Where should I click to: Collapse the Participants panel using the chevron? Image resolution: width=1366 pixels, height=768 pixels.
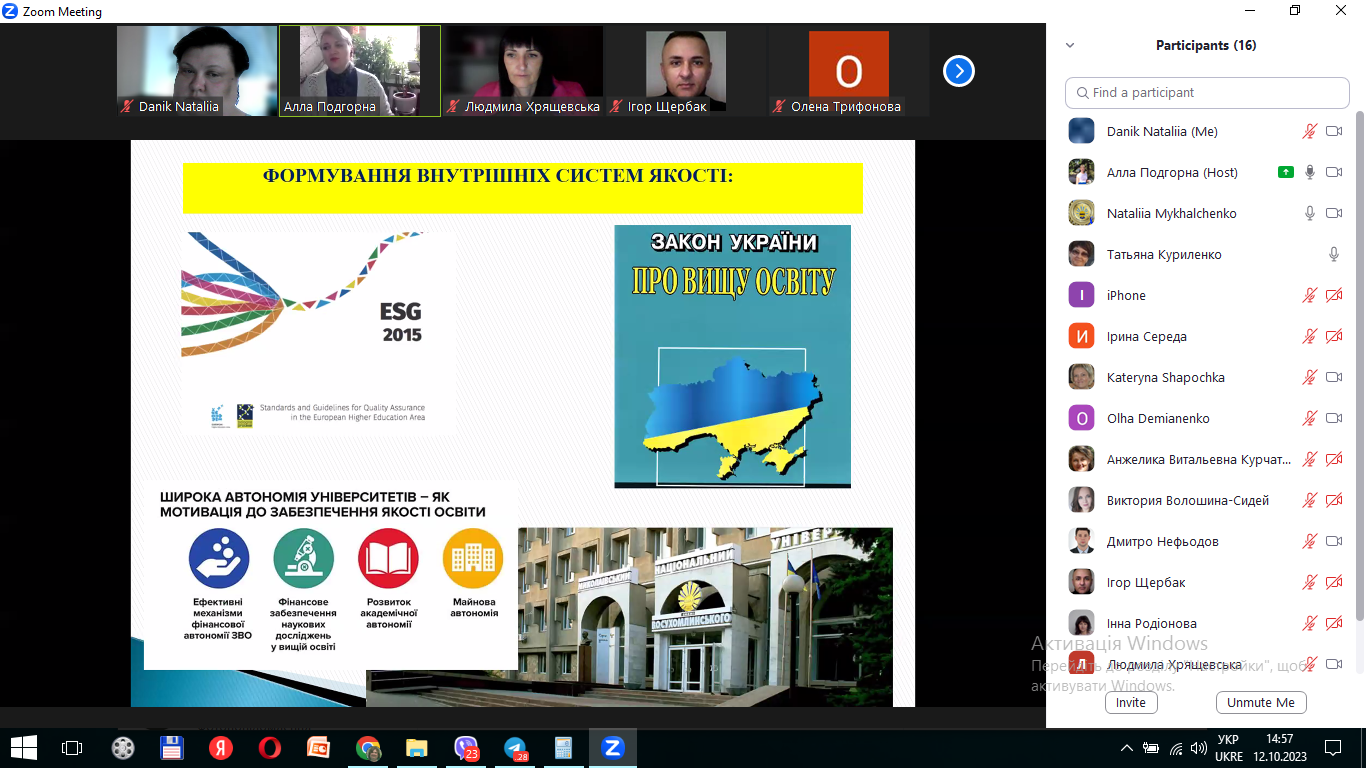click(1070, 45)
